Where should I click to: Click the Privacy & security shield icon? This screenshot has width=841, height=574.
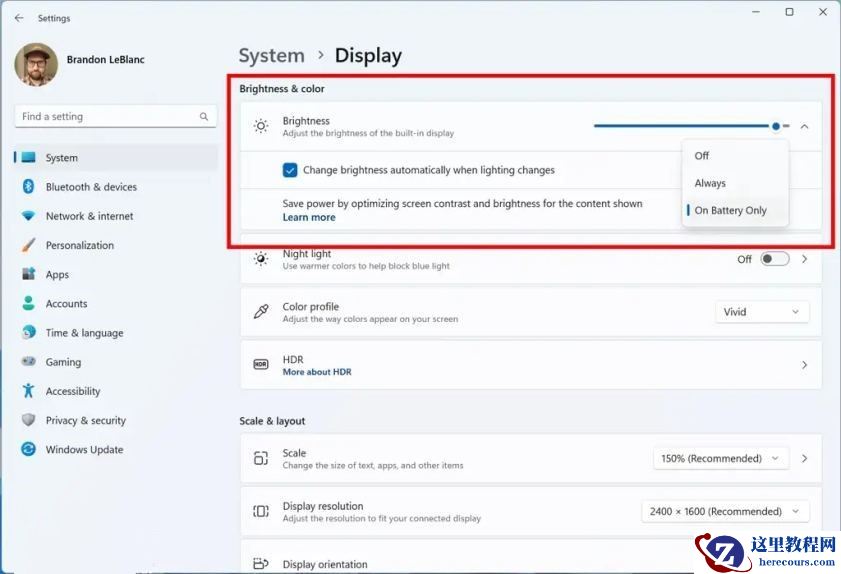point(28,420)
